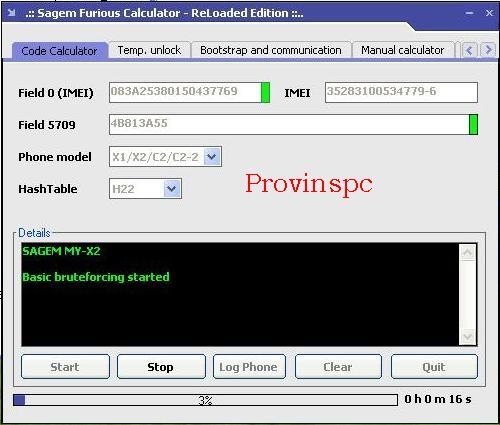
Task: Expand the HashTable dropdown
Action: pos(172,189)
